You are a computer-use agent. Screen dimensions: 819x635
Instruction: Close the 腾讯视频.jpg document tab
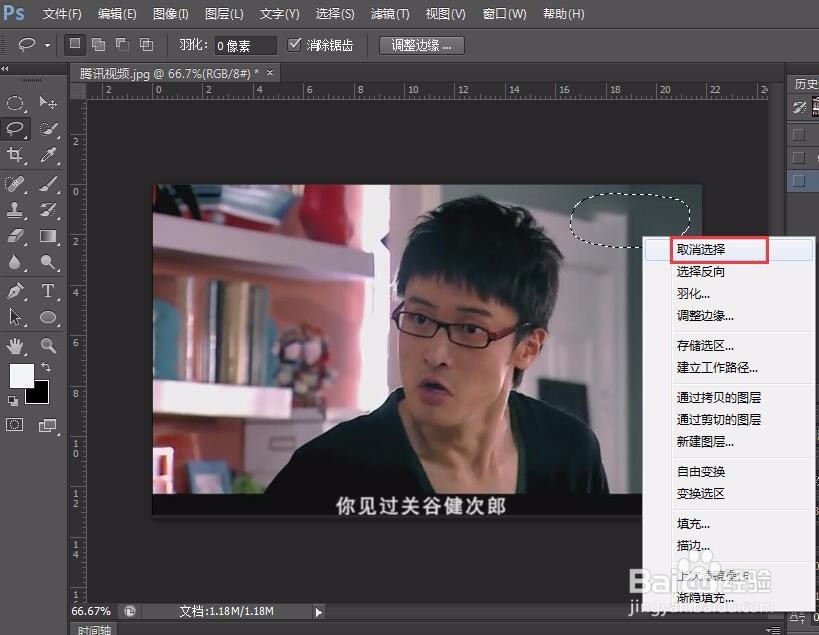coord(270,73)
